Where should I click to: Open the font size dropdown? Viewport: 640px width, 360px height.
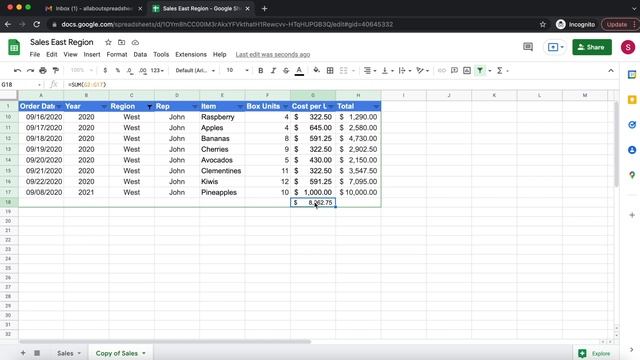pyautogui.click(x=238, y=71)
